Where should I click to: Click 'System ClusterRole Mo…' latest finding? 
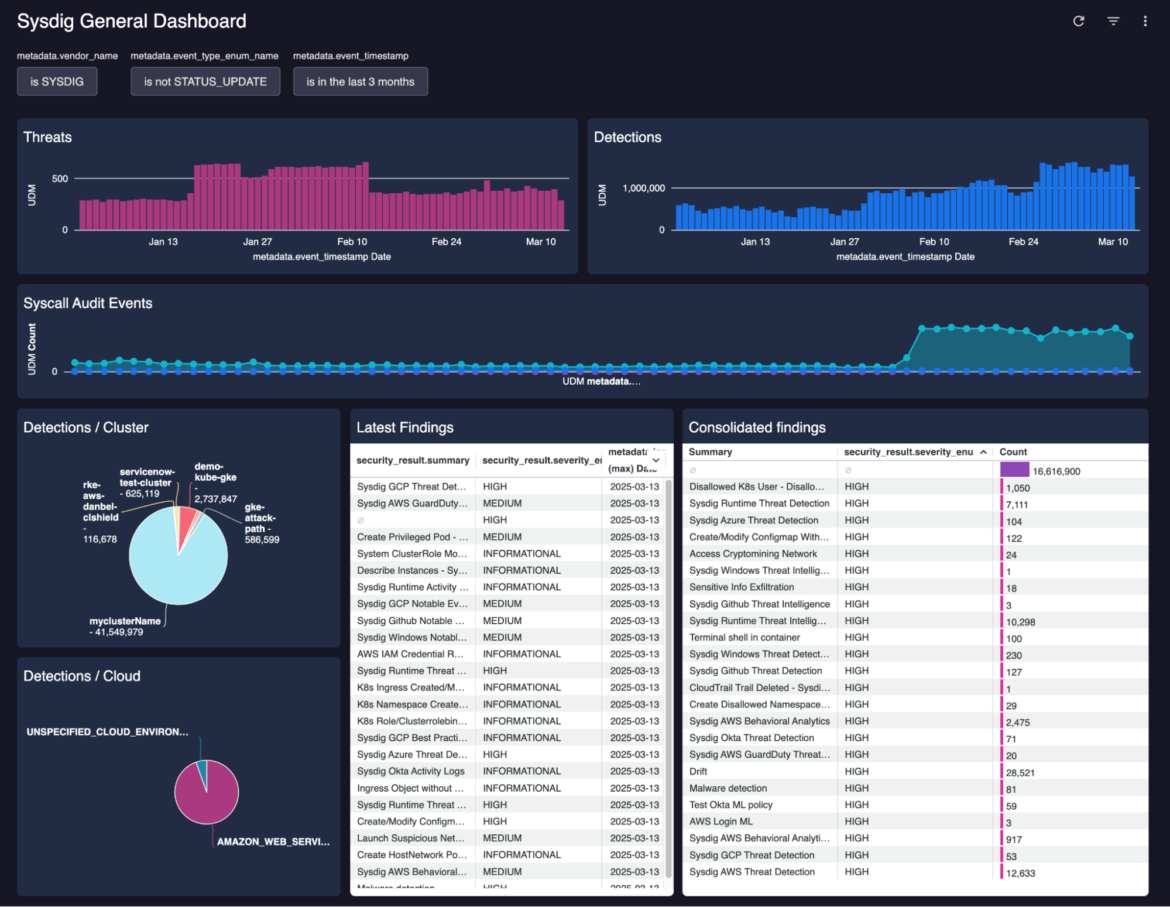point(411,553)
